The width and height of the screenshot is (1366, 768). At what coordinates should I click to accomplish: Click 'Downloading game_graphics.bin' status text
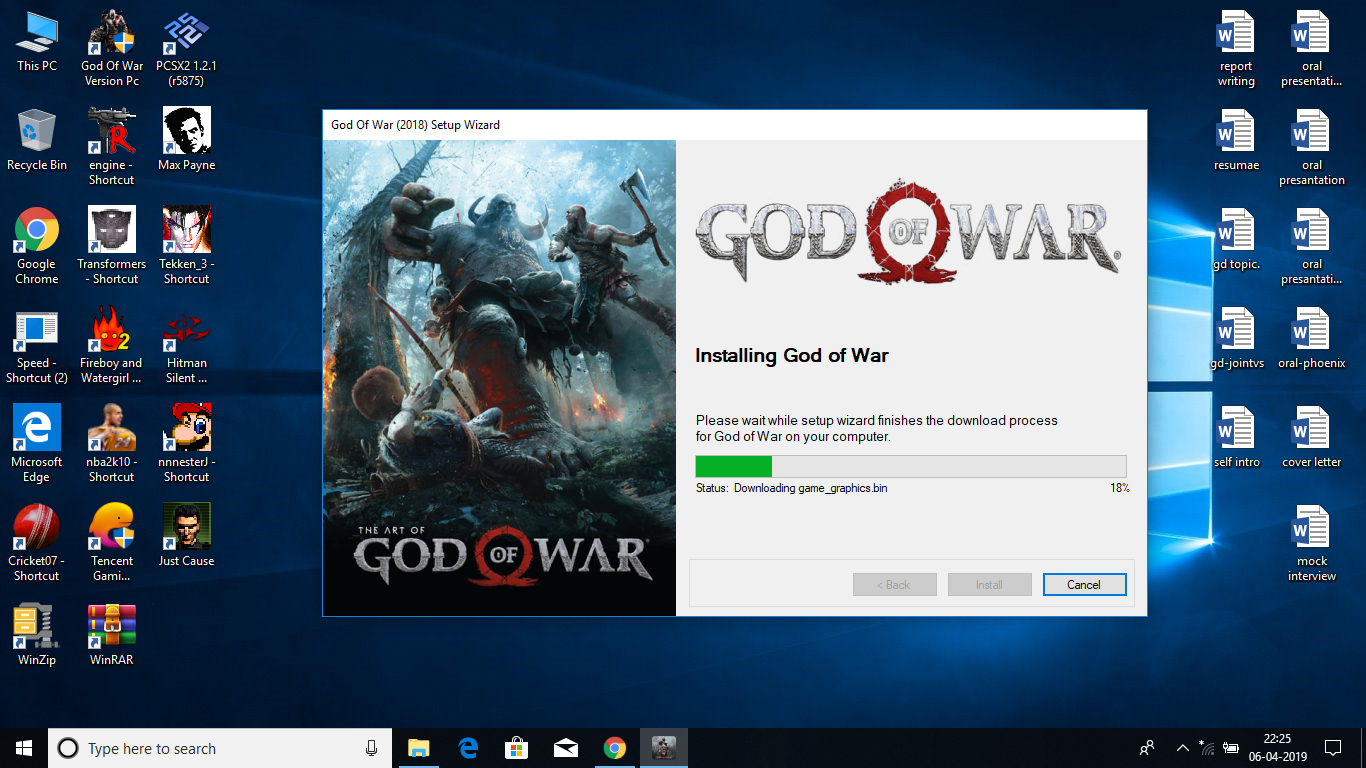tap(810, 488)
